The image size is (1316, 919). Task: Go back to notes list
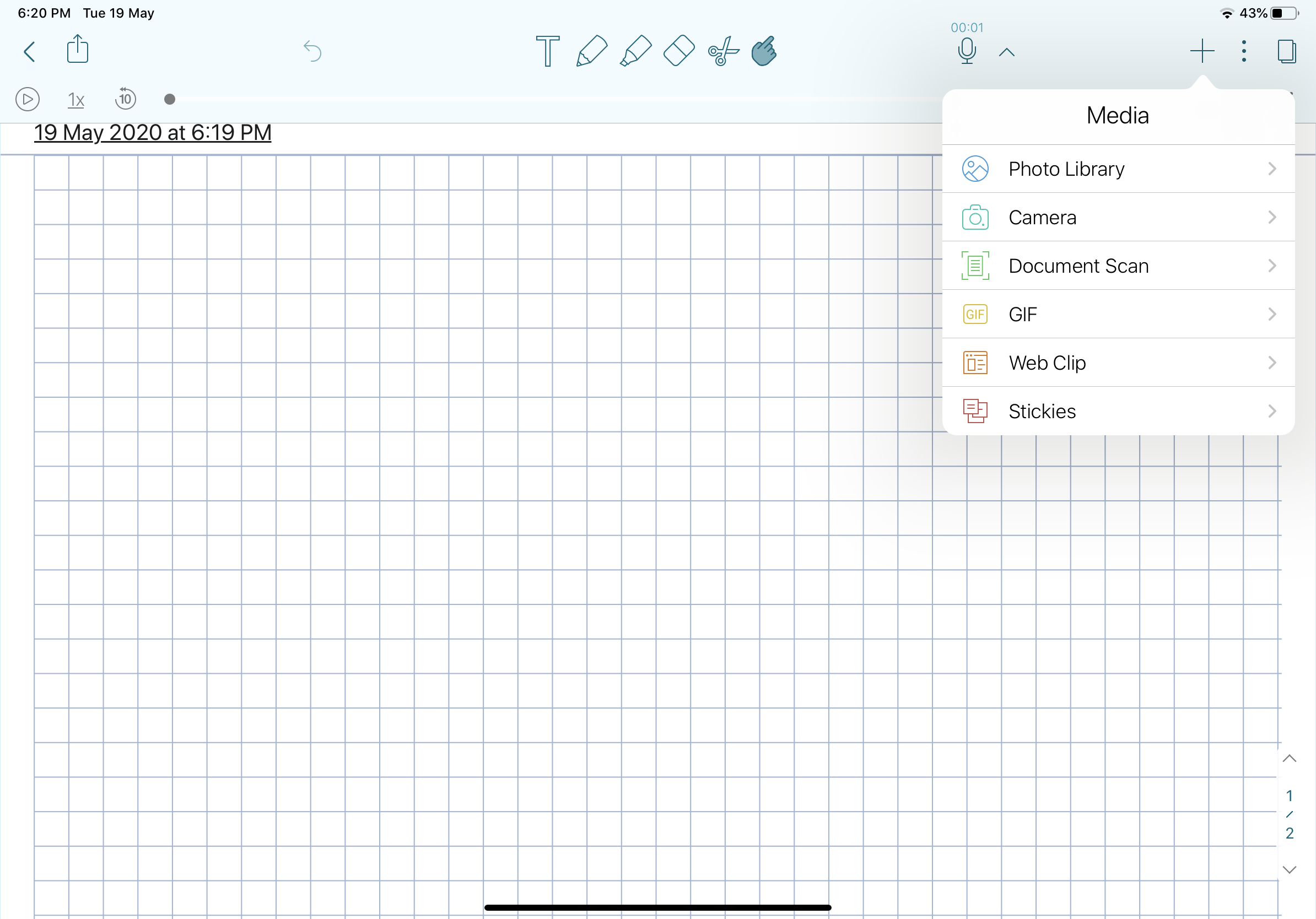[x=30, y=52]
